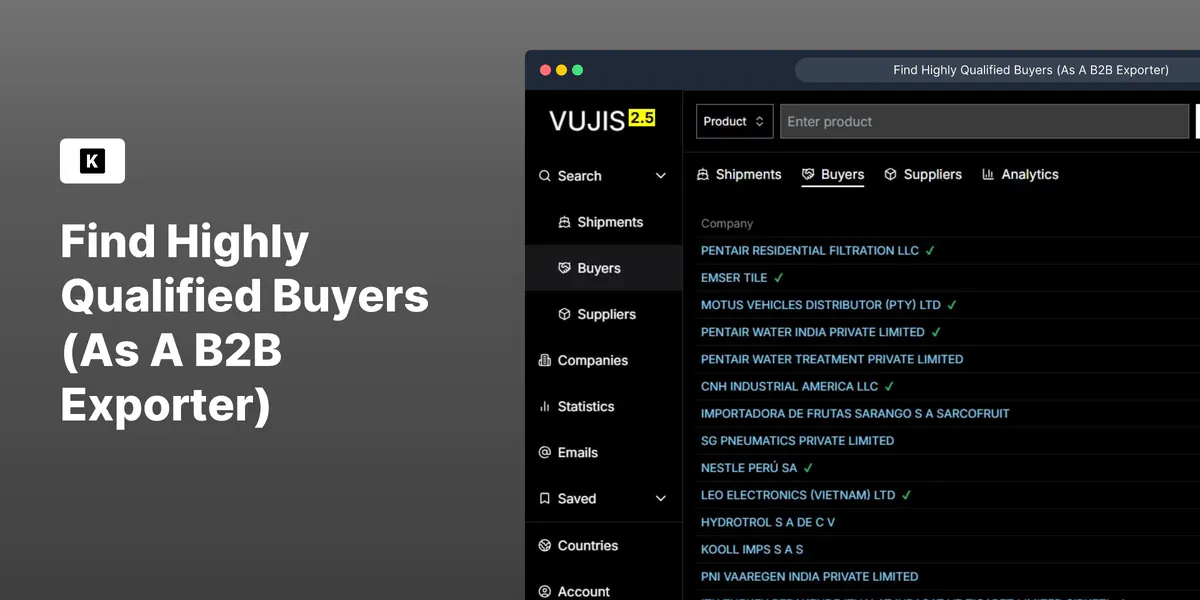Click the yellow minimize window button

[x=561, y=70]
